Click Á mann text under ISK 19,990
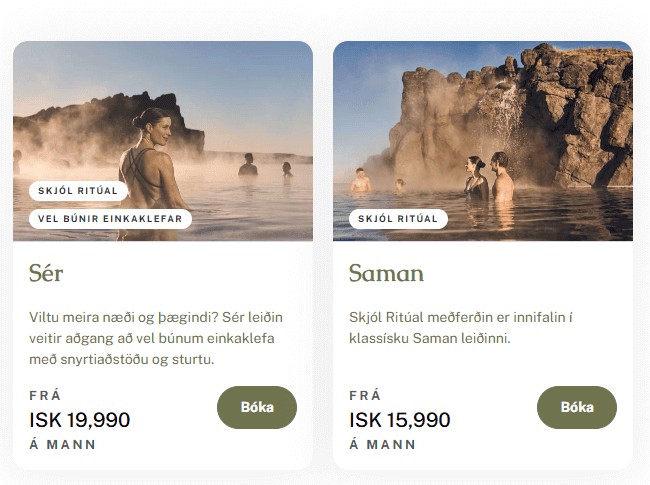The image size is (650, 485). click(63, 444)
